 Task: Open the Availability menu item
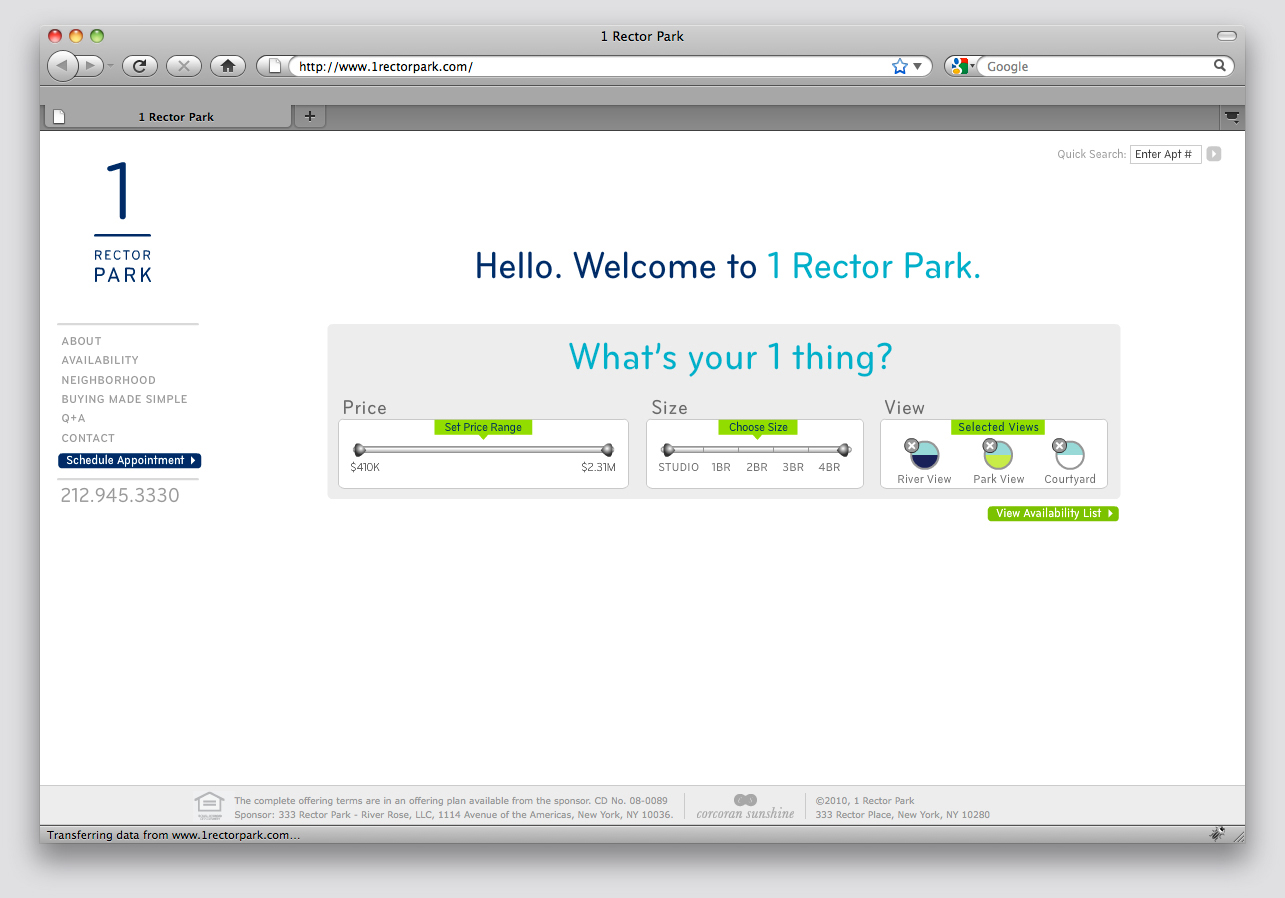pos(100,360)
